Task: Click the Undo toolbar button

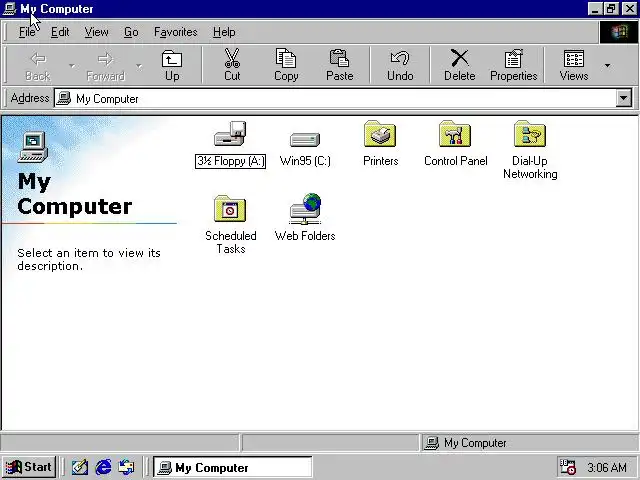Action: pos(400,65)
